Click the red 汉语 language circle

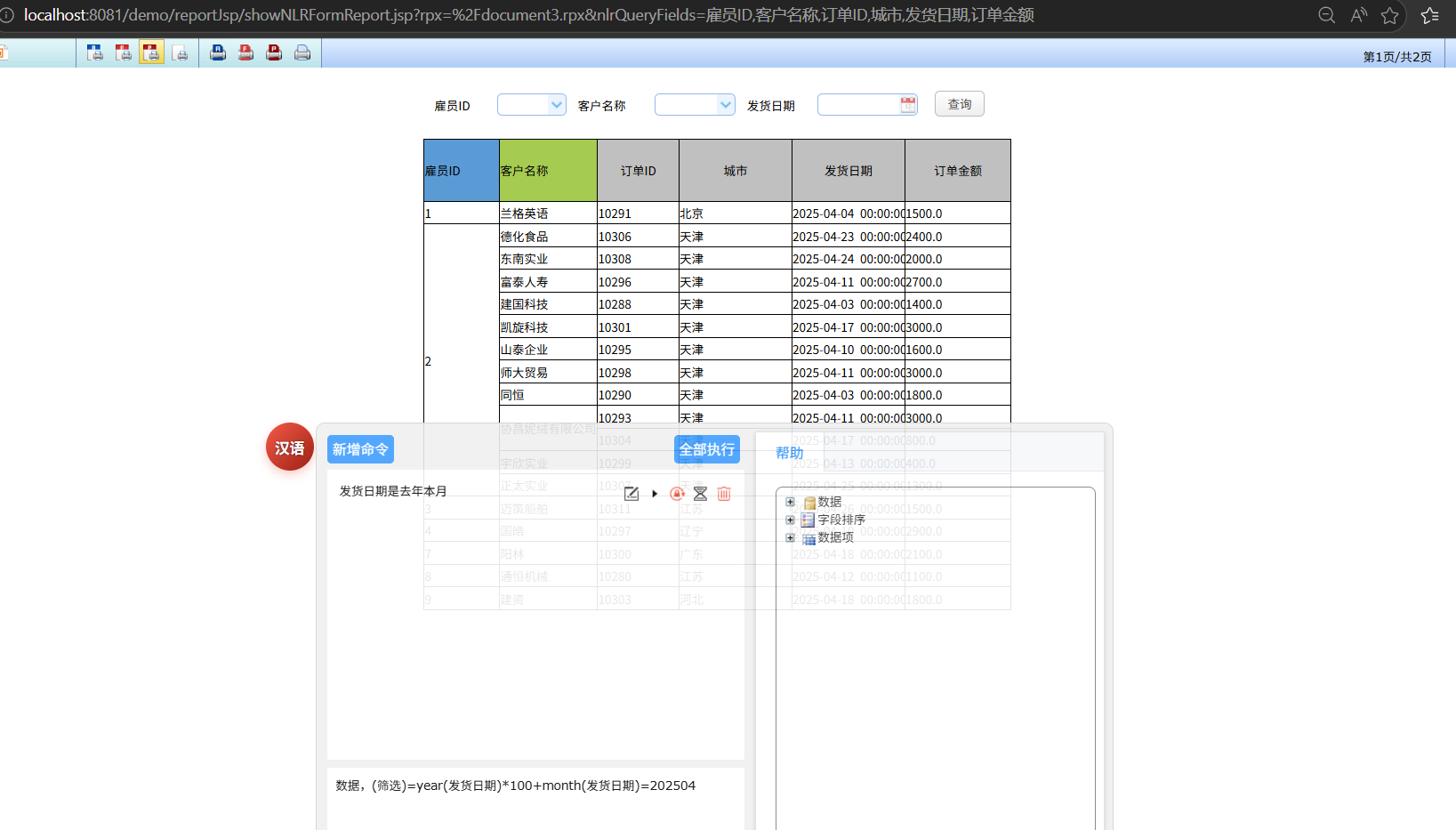[289, 447]
